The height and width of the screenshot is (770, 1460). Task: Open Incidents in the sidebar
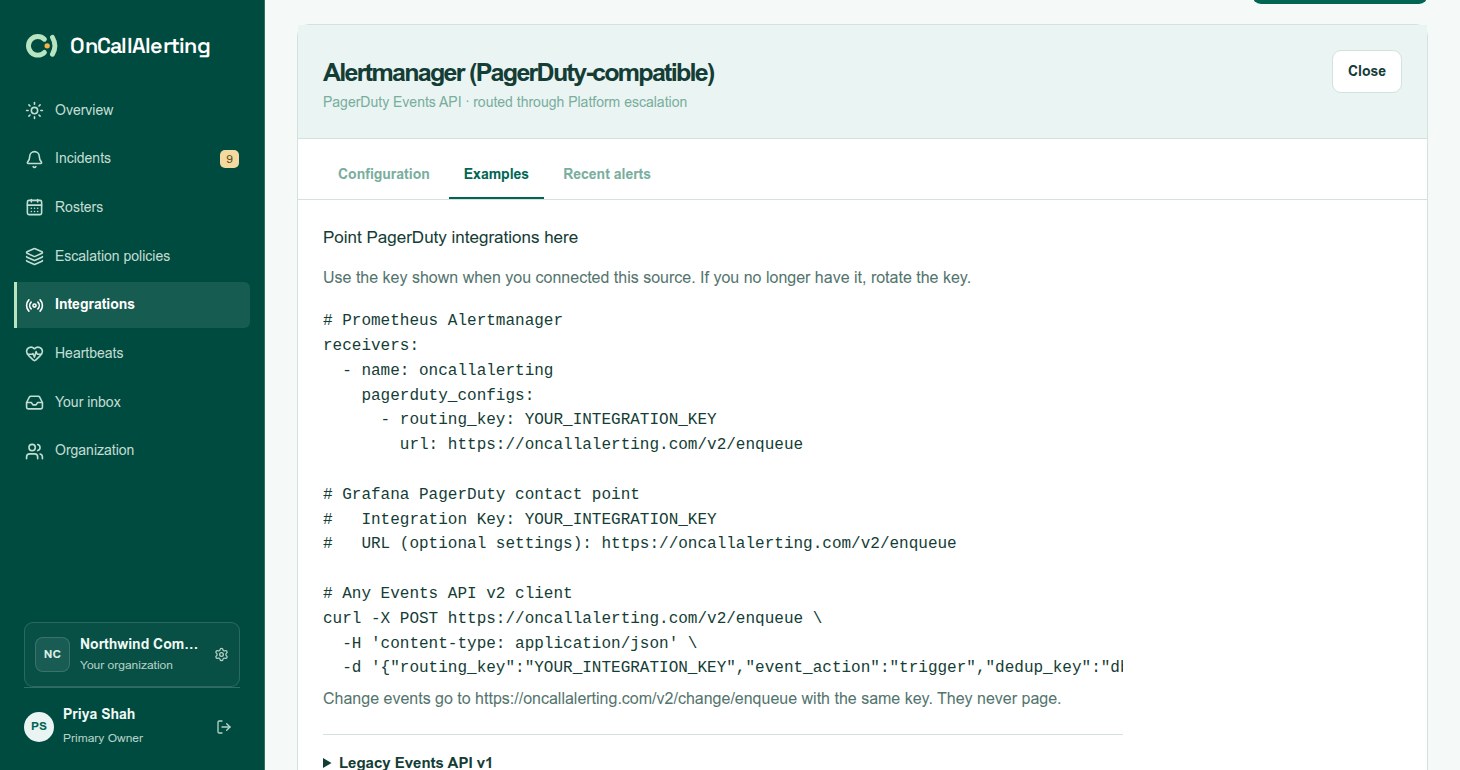(132, 158)
